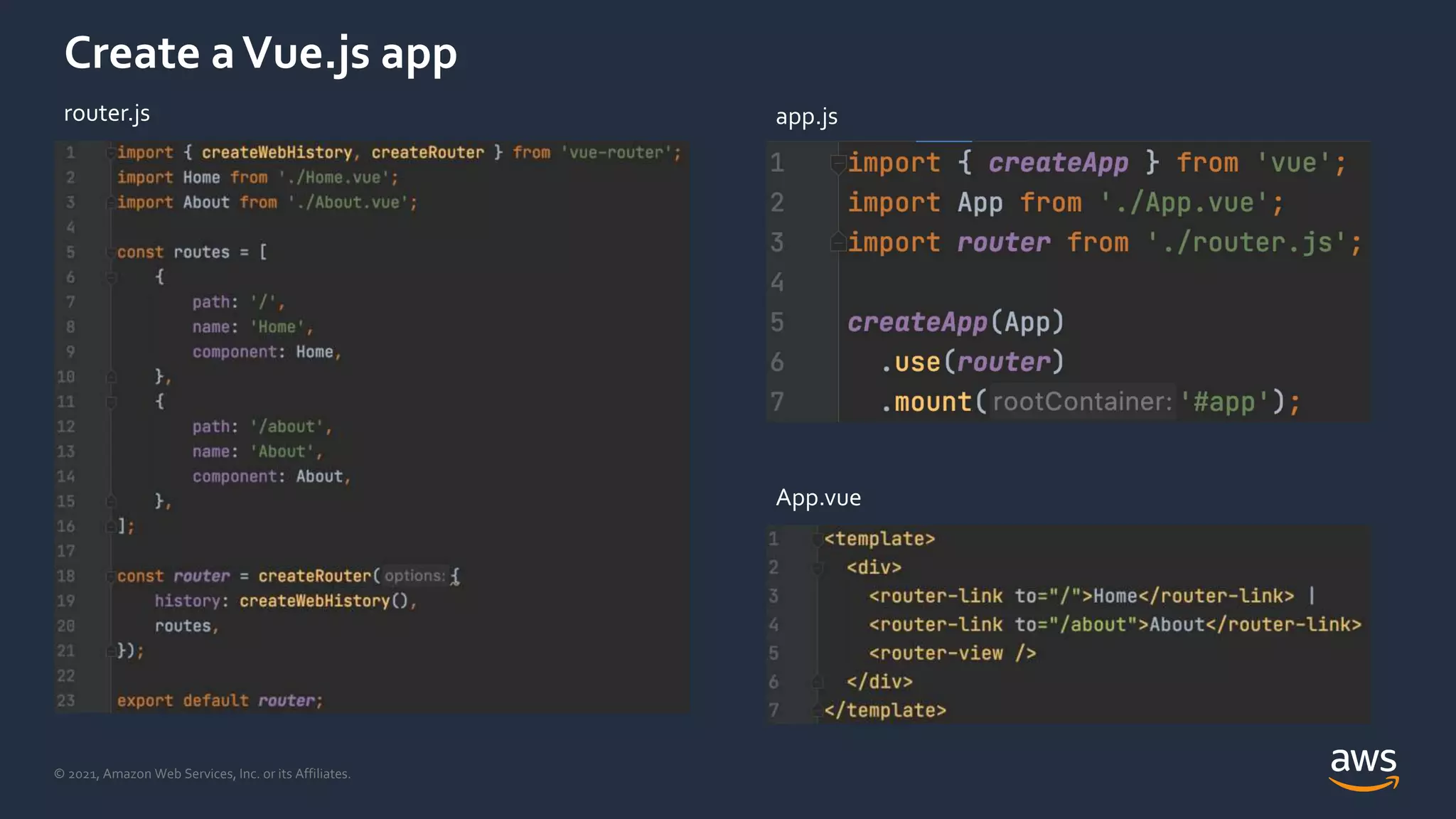Click the AWS logo
Image resolution: width=1456 pixels, height=819 pixels.
click(x=1364, y=769)
